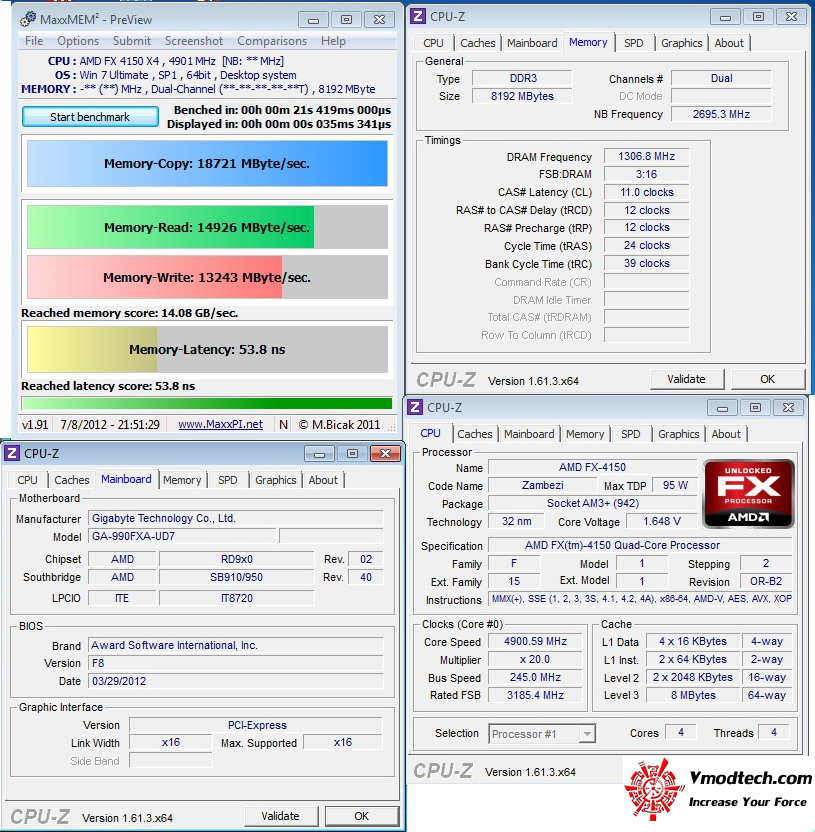This screenshot has height=832, width=815.
Task: Open the Options menu in MaxxMEM
Action: [78, 41]
